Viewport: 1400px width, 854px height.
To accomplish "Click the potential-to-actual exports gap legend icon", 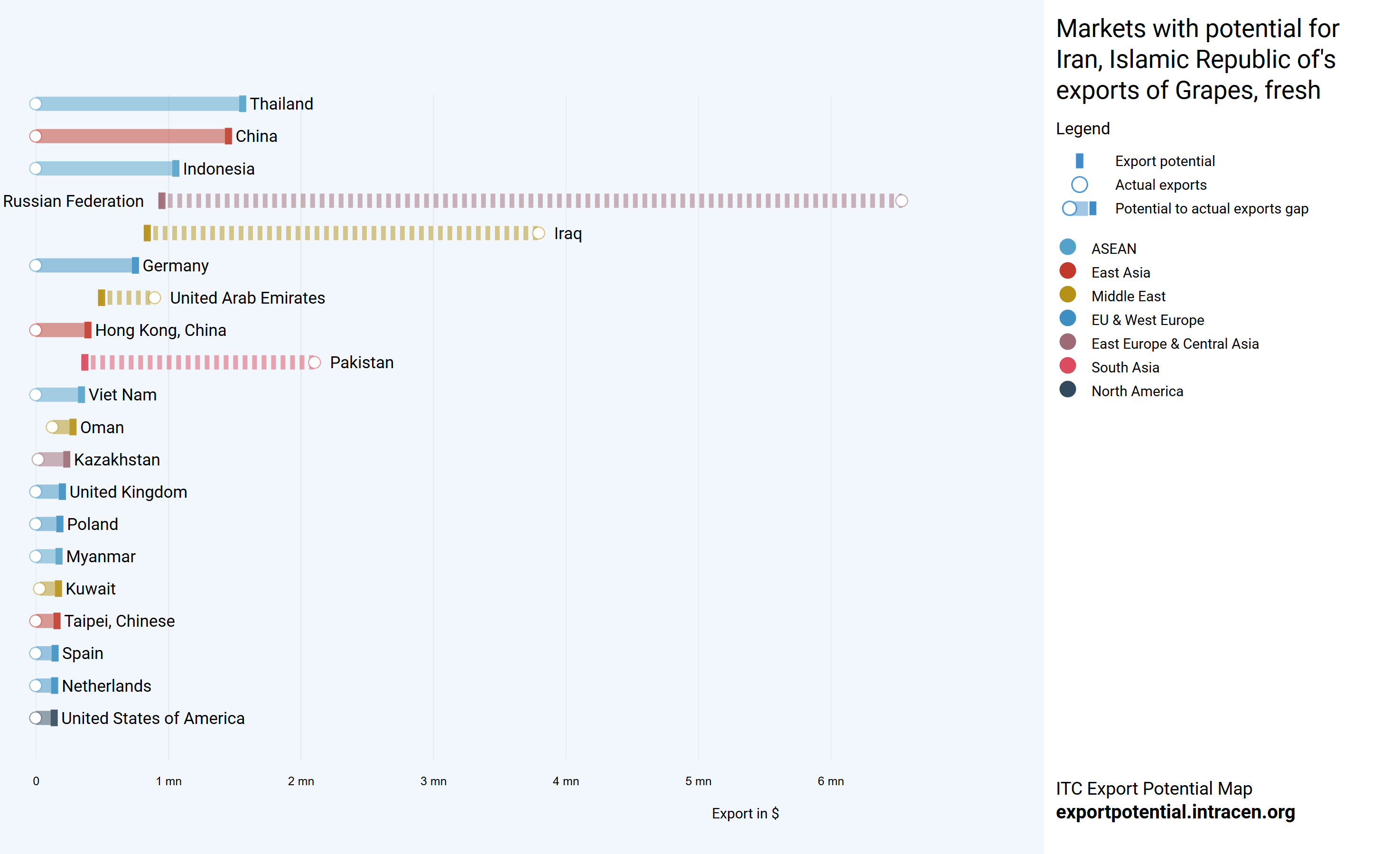I will [1079, 209].
